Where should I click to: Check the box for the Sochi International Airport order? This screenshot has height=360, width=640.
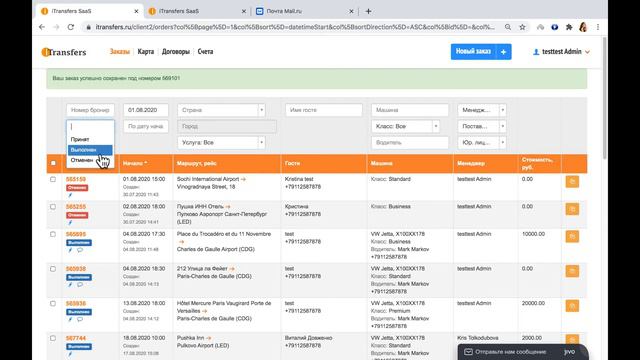pos(53,179)
